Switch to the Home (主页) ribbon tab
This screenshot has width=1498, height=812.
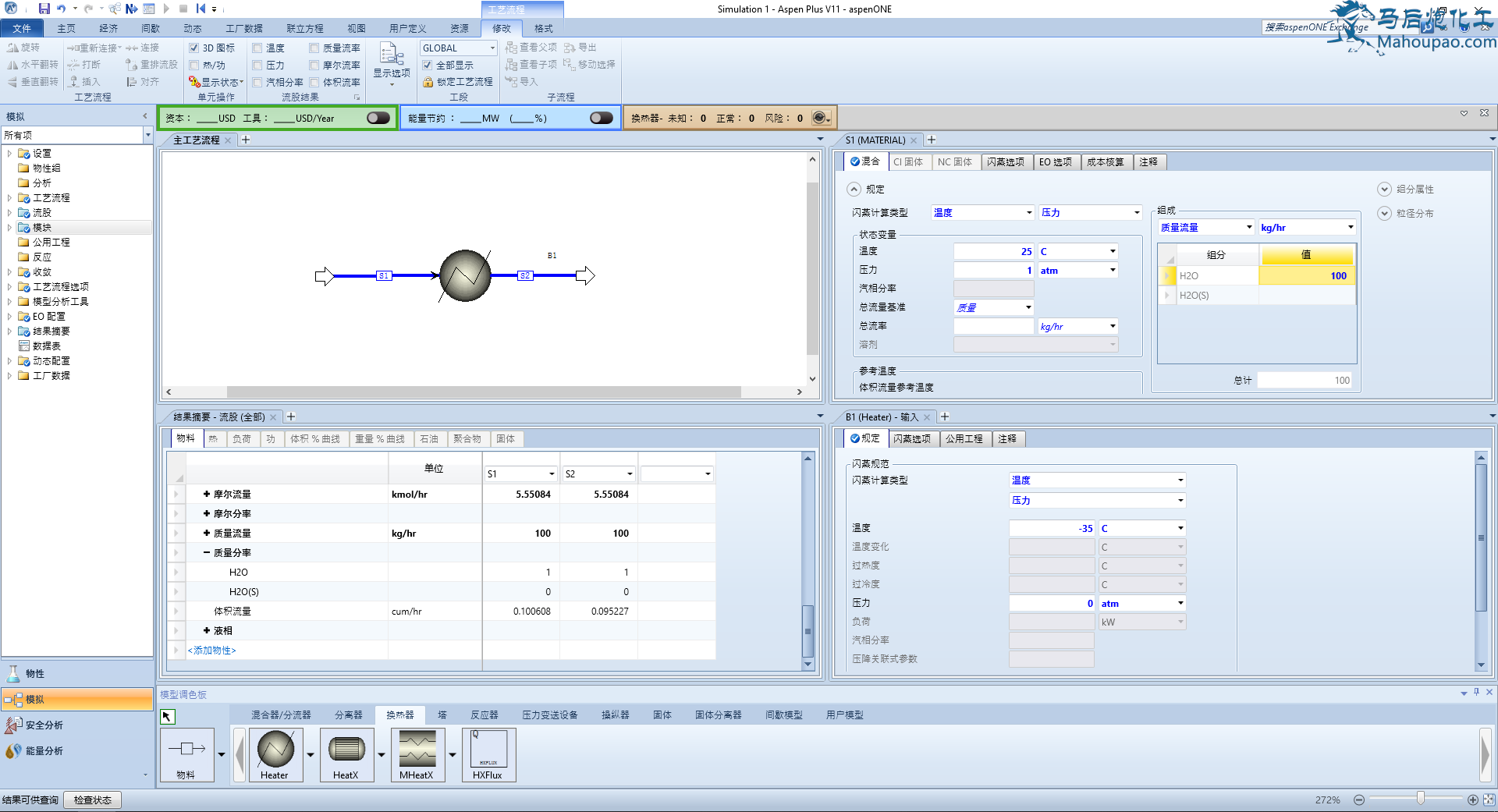pyautogui.click(x=66, y=28)
